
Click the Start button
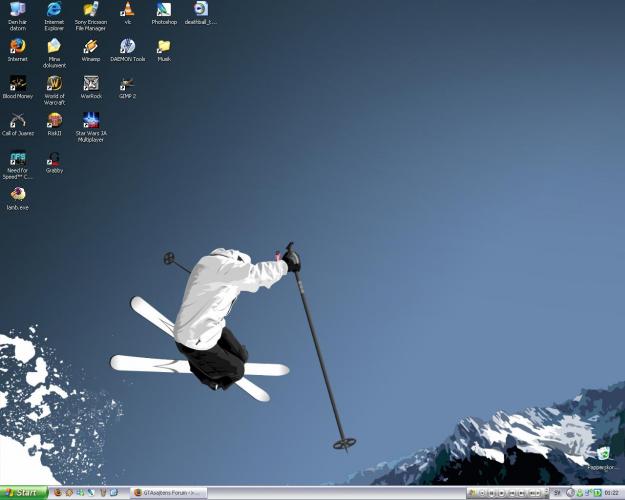(22, 493)
